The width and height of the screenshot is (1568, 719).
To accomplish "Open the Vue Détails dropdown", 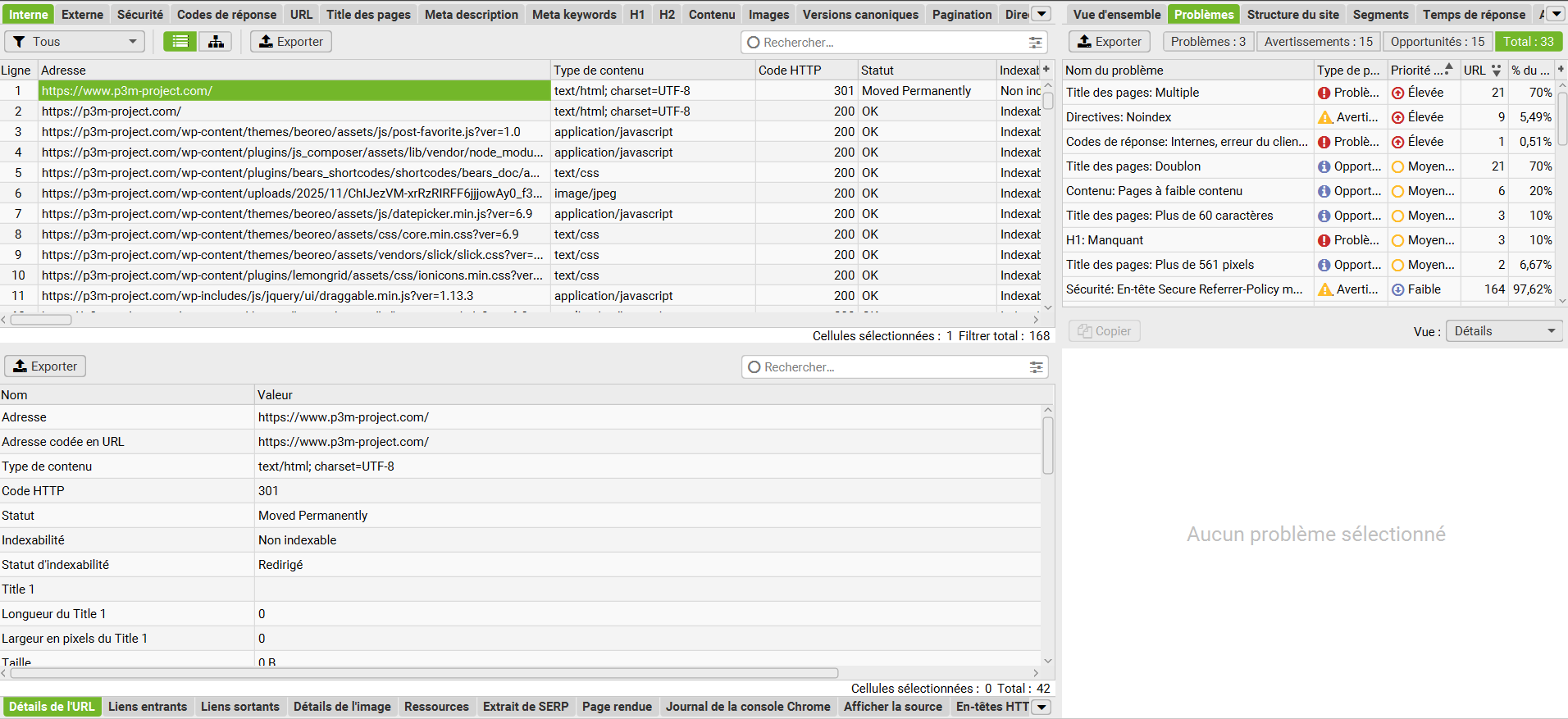I will click(1504, 331).
